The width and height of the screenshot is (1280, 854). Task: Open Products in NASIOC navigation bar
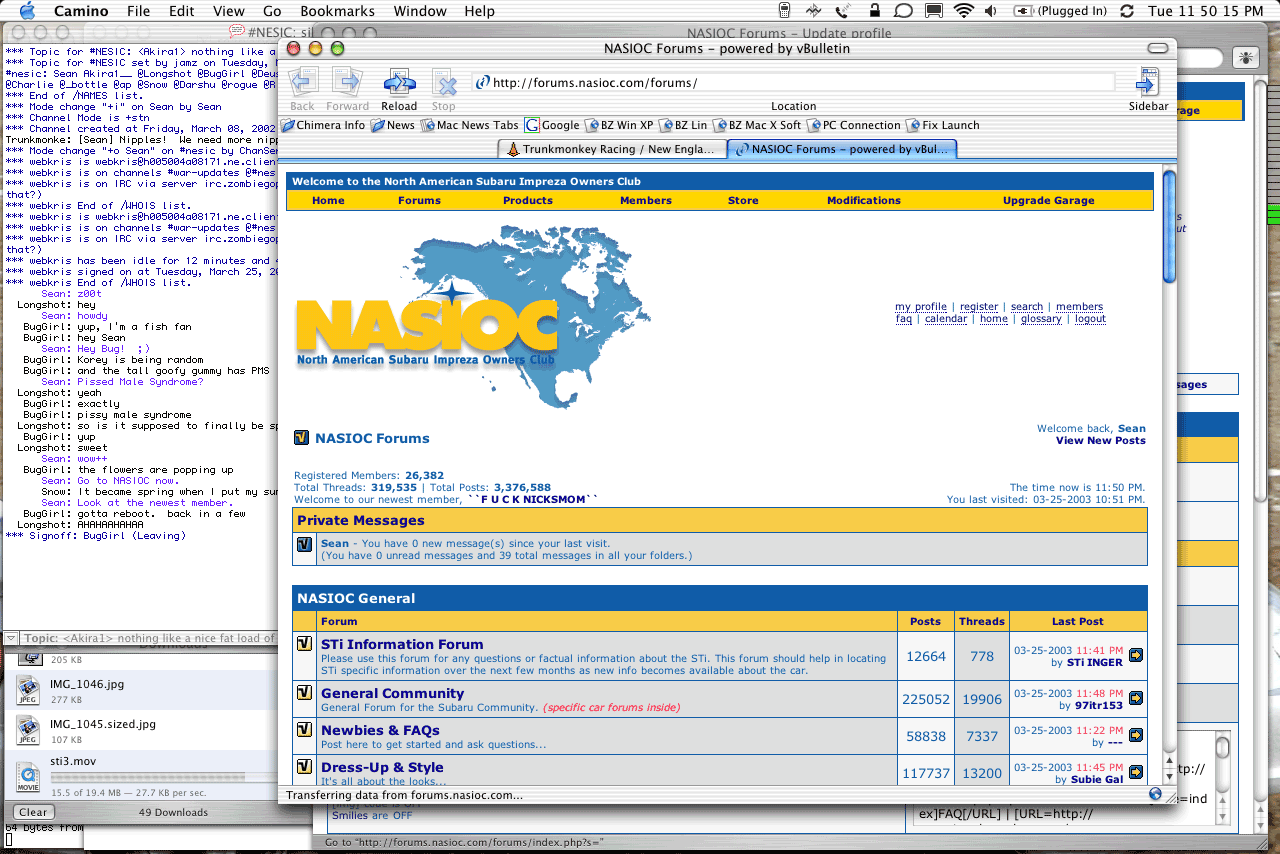point(528,200)
